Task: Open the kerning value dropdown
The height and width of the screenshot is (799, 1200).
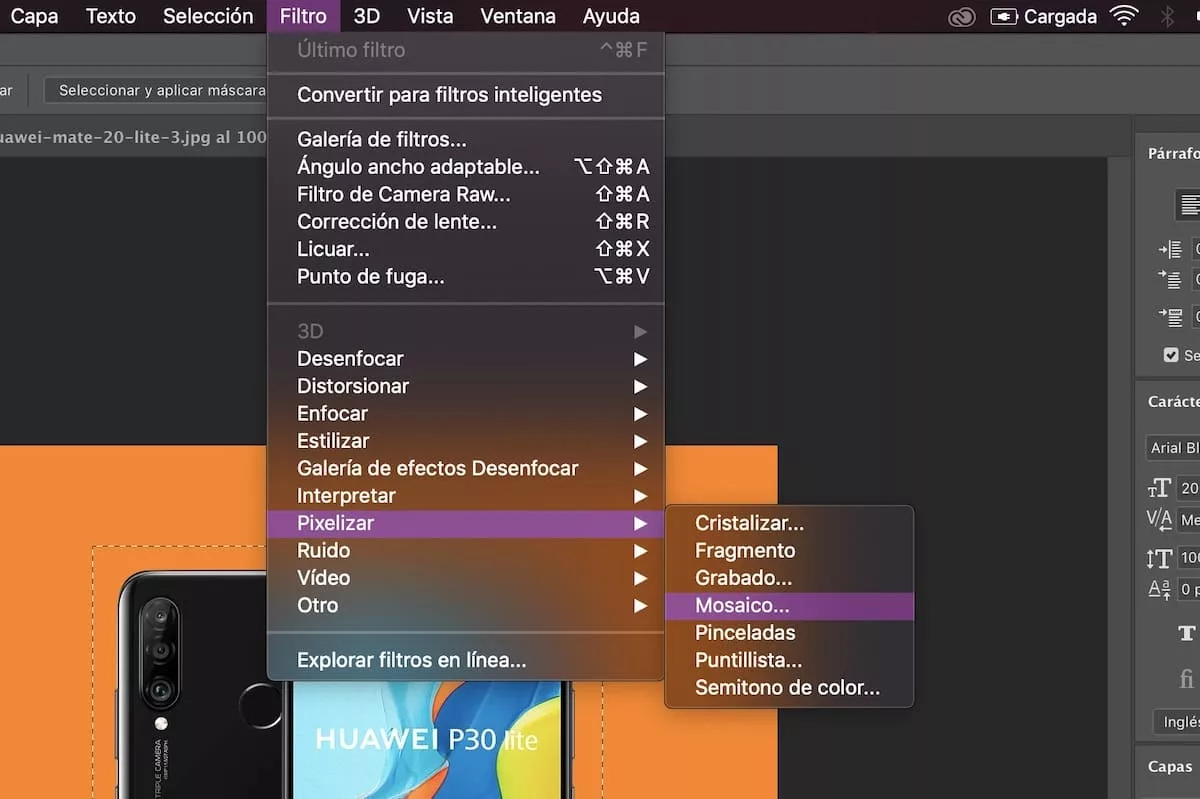Action: click(x=1188, y=520)
